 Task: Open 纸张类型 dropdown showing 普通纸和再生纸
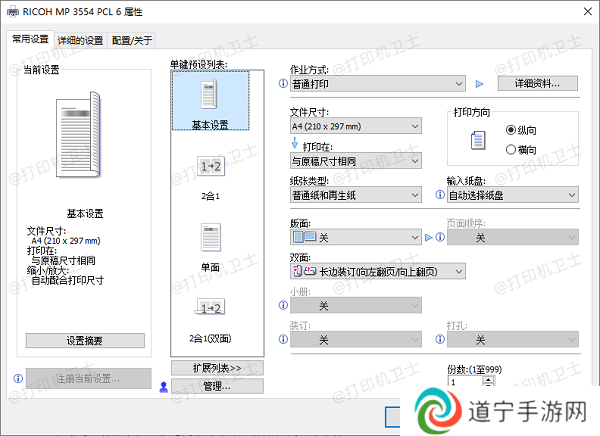356,195
